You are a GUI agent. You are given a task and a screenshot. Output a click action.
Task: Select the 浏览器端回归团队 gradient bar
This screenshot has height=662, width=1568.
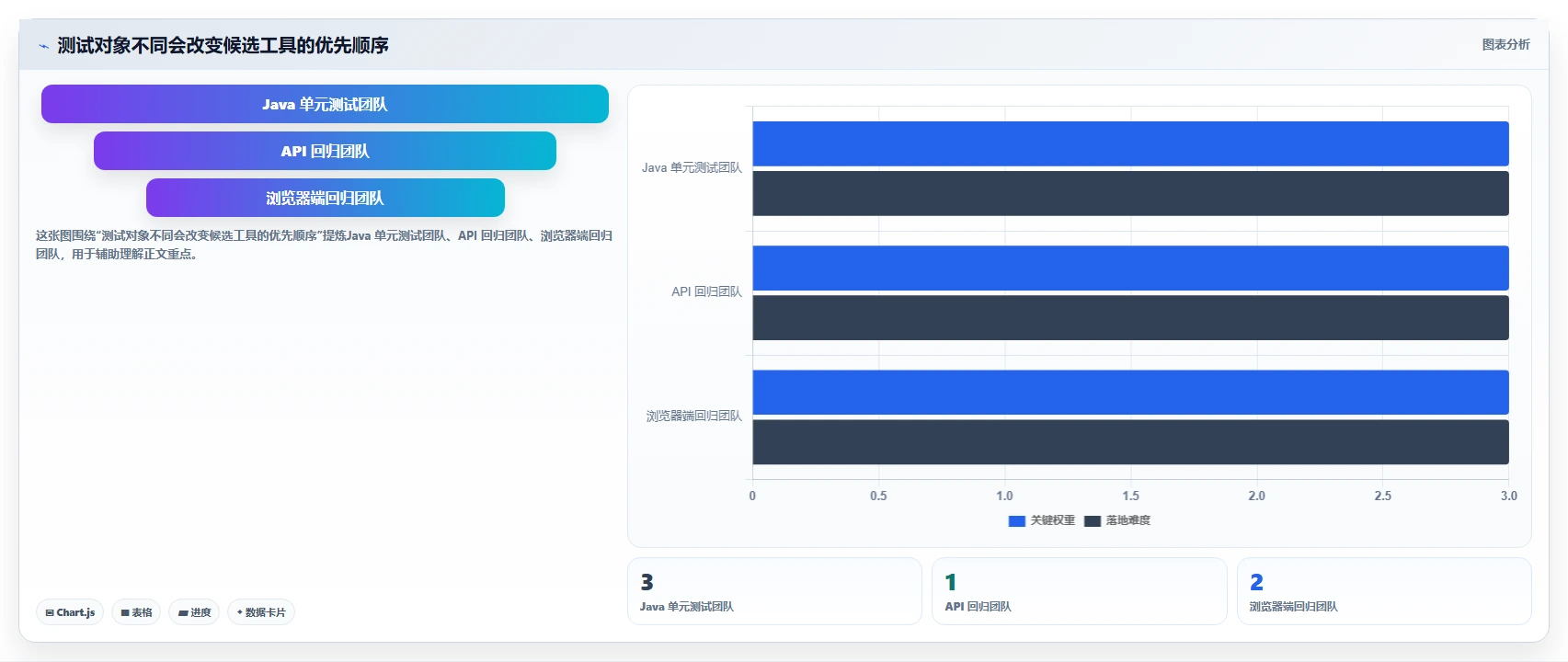(x=325, y=198)
